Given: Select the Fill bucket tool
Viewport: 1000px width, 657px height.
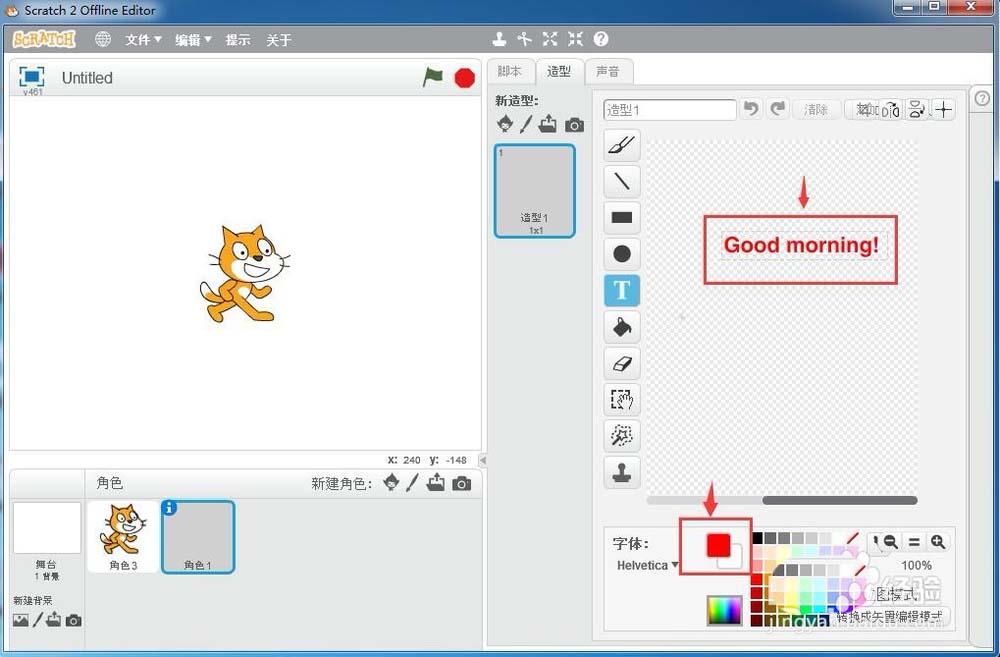Looking at the screenshot, I should [622, 327].
